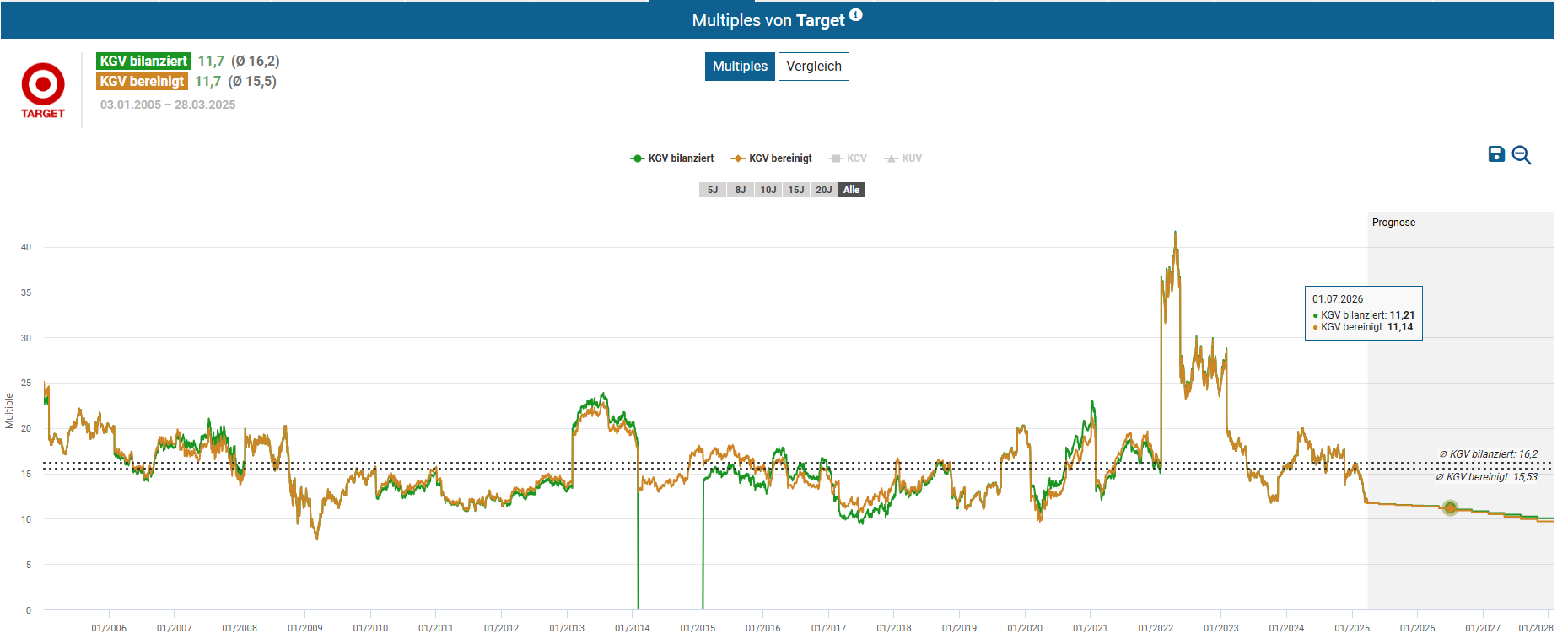This screenshot has width=1568, height=644.
Task: Toggle KGV bilanziert series in legend
Action: point(672,158)
